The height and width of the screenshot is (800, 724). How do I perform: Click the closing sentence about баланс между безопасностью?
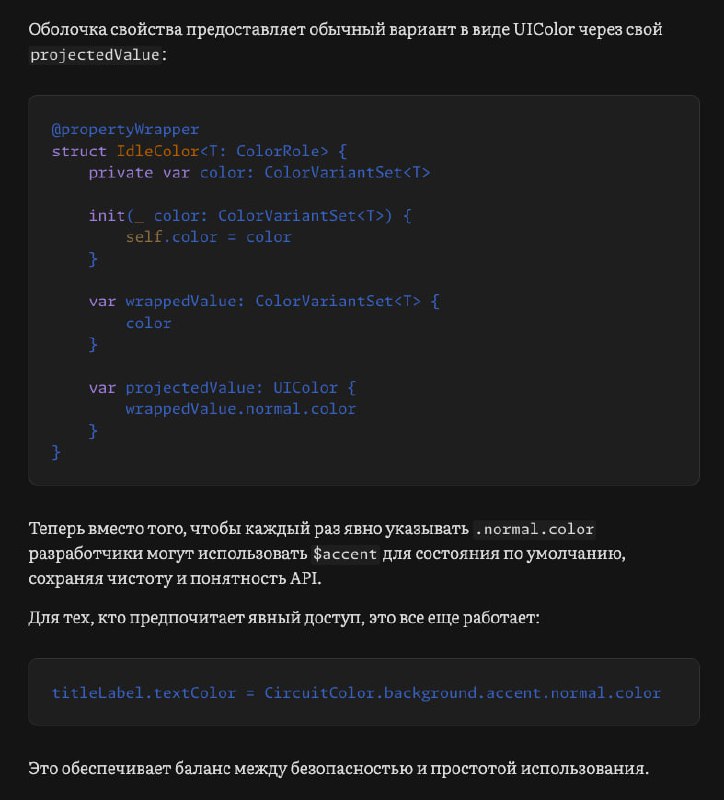(x=339, y=768)
